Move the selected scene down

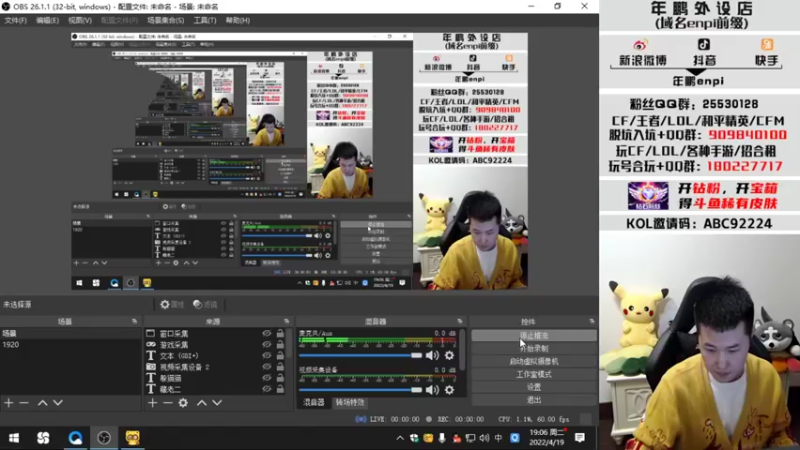58,403
